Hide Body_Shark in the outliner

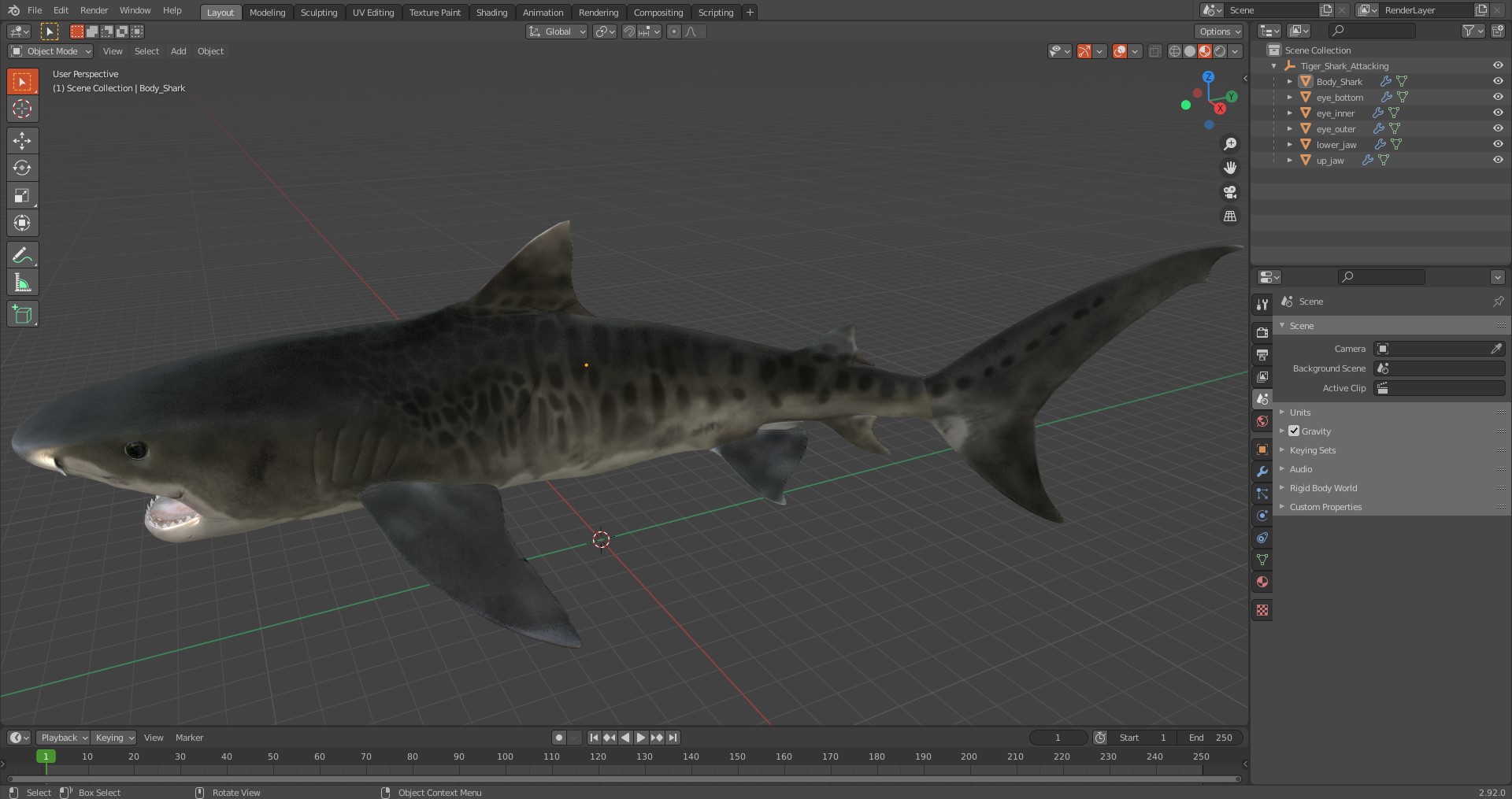click(x=1498, y=81)
